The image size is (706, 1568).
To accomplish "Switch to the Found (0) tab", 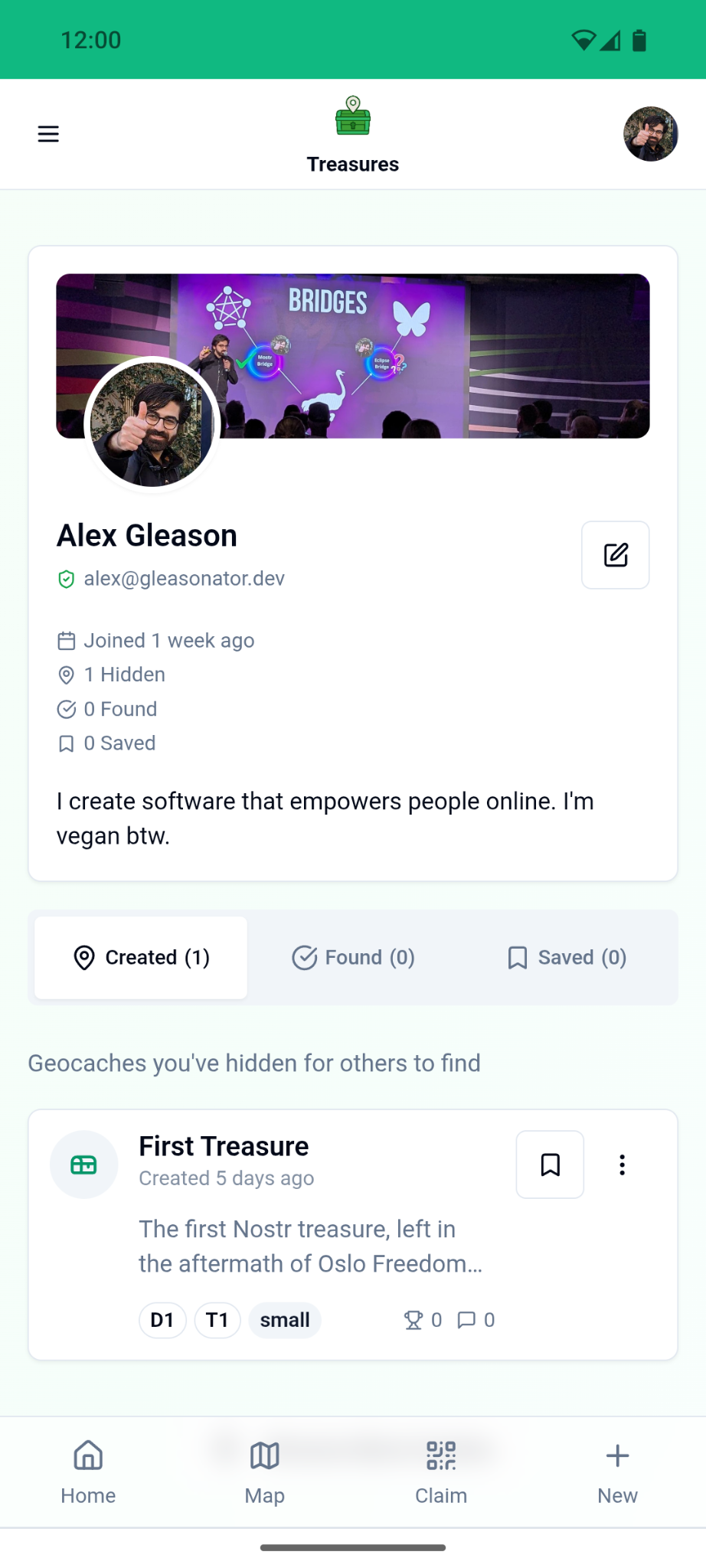I will pyautogui.click(x=353, y=957).
